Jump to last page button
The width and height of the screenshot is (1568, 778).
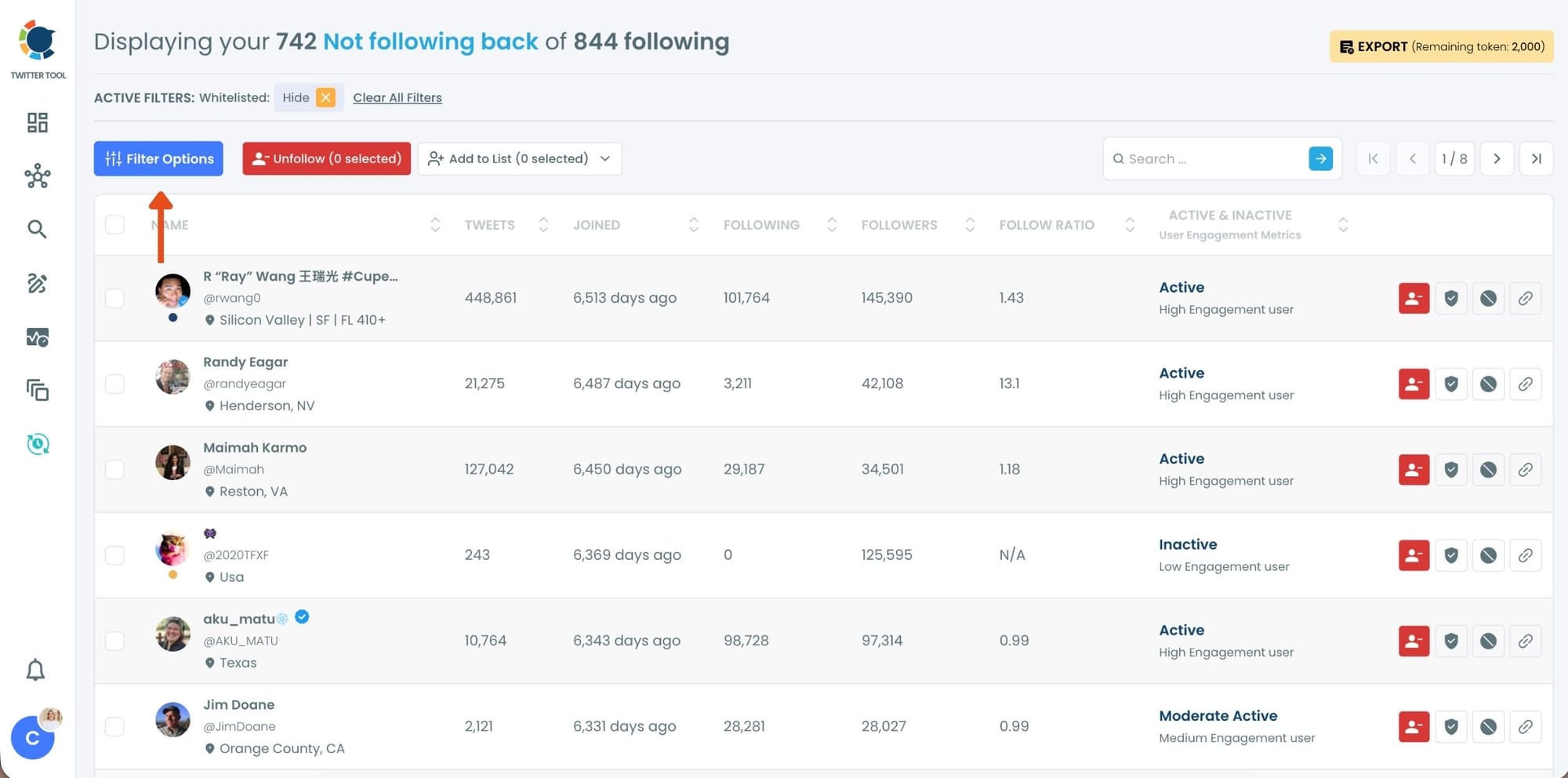pos(1535,158)
